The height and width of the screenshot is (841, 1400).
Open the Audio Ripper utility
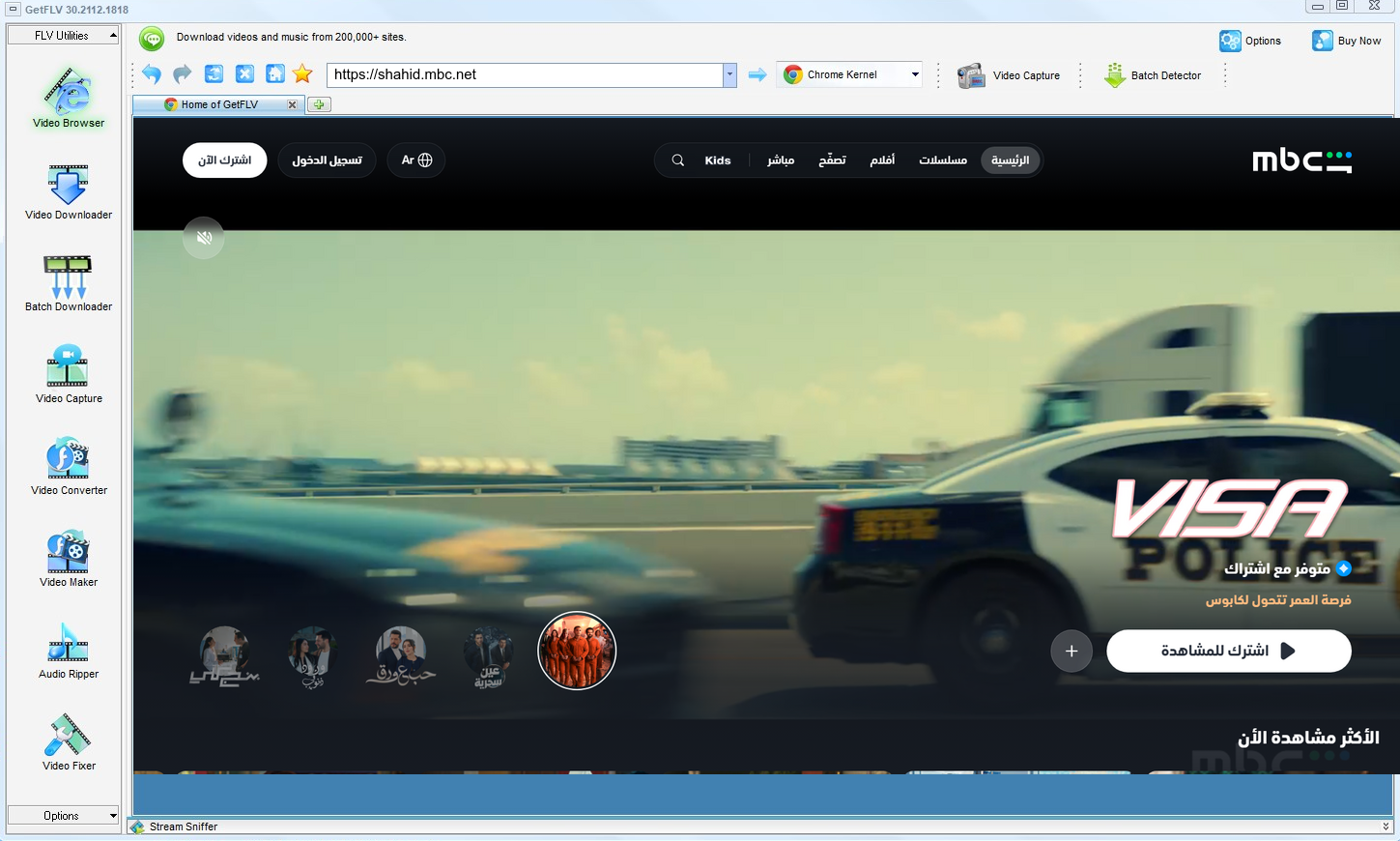69,651
